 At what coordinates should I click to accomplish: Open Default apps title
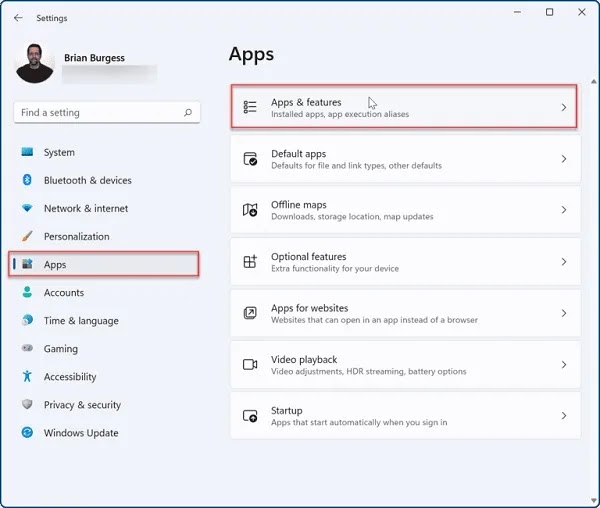tap(298, 154)
